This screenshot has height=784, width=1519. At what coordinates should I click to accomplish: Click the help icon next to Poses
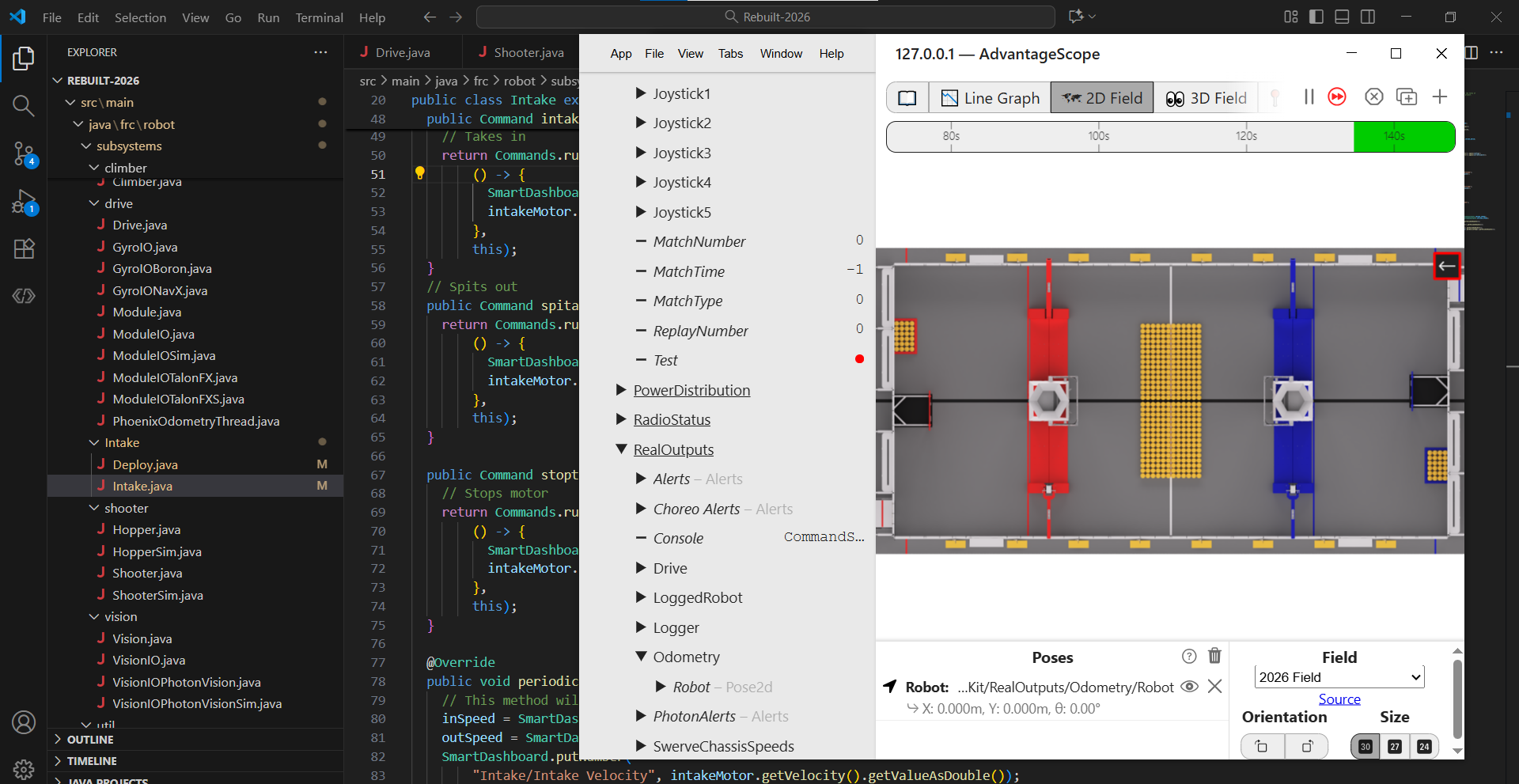coord(1189,656)
